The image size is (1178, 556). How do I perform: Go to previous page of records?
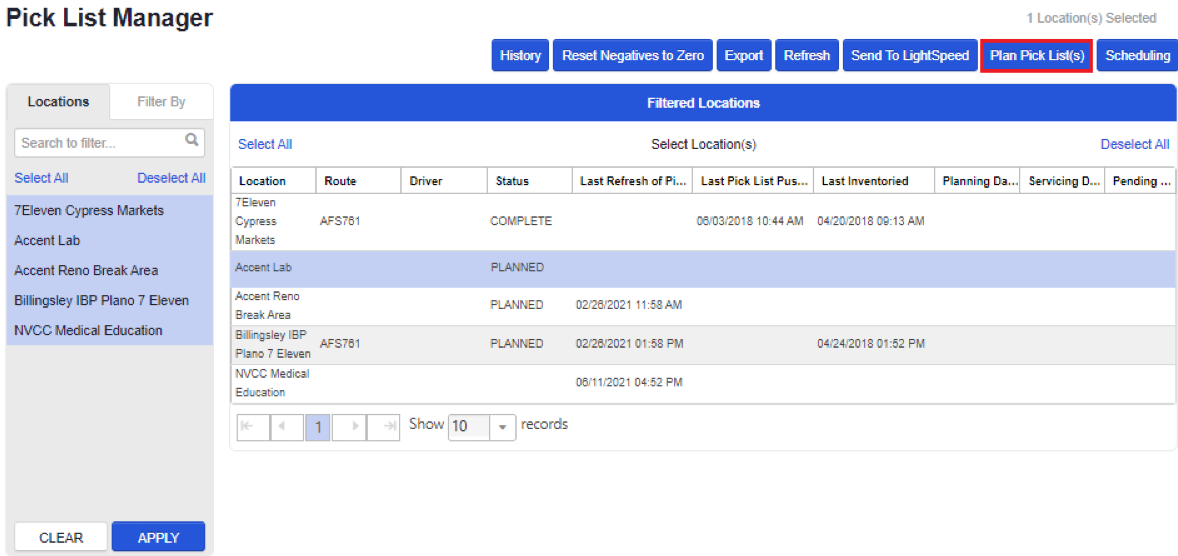284,427
